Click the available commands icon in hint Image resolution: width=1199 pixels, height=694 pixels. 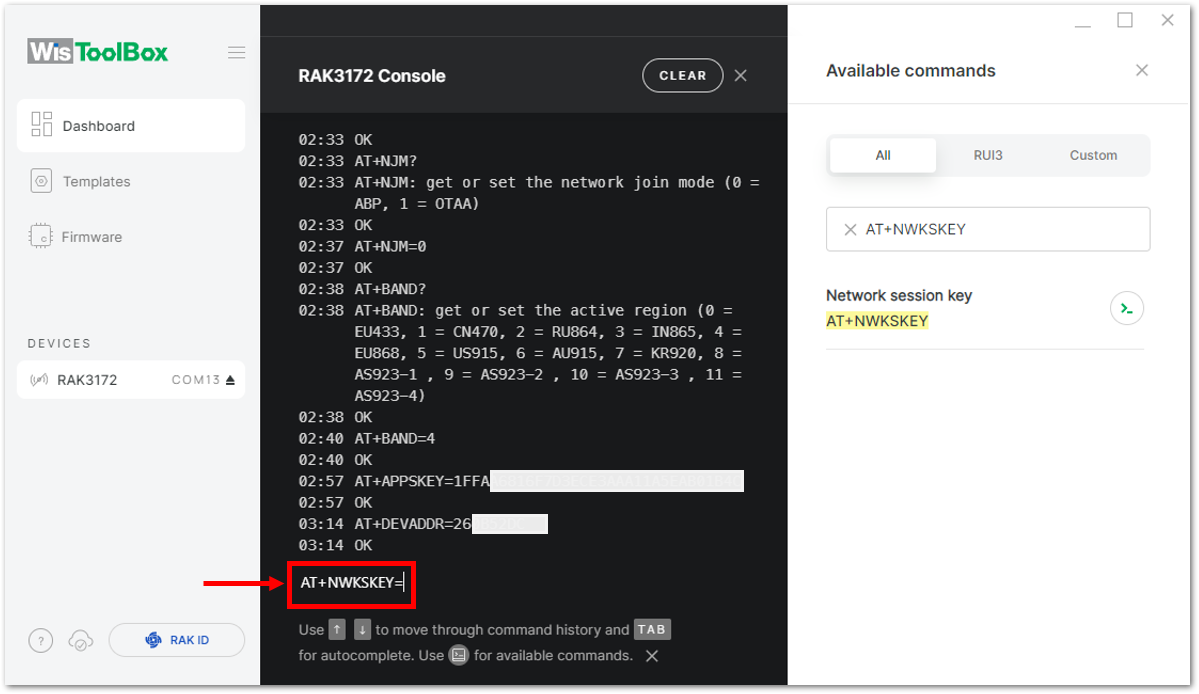(x=459, y=655)
